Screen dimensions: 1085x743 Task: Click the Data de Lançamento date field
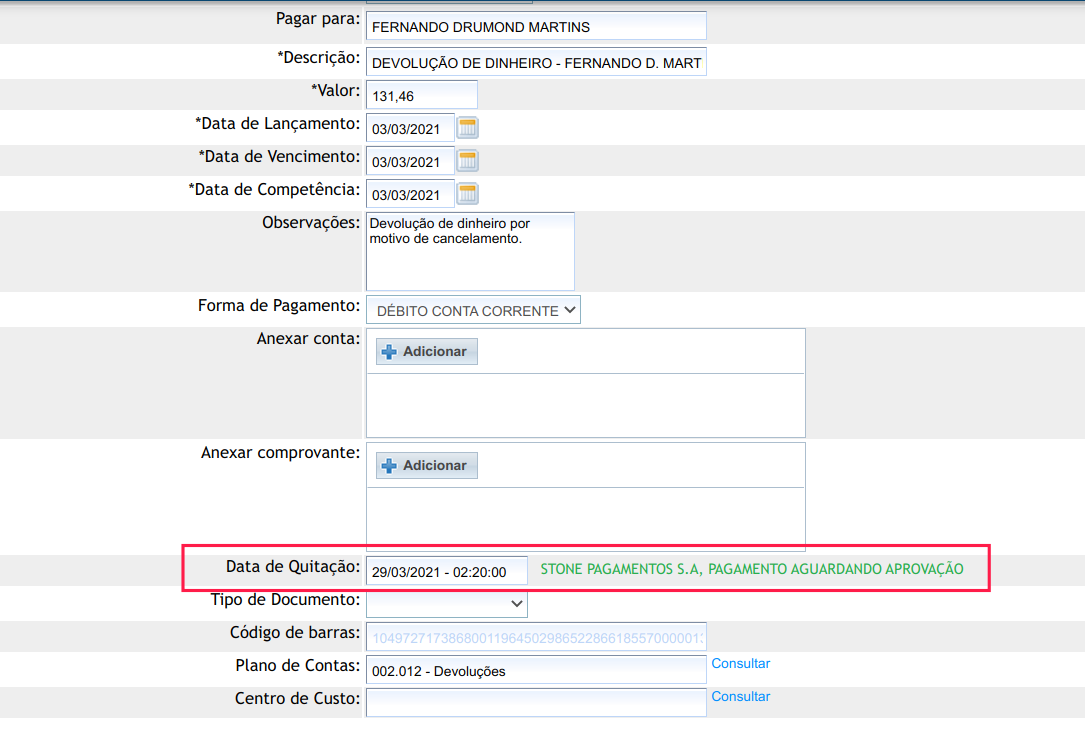(410, 129)
